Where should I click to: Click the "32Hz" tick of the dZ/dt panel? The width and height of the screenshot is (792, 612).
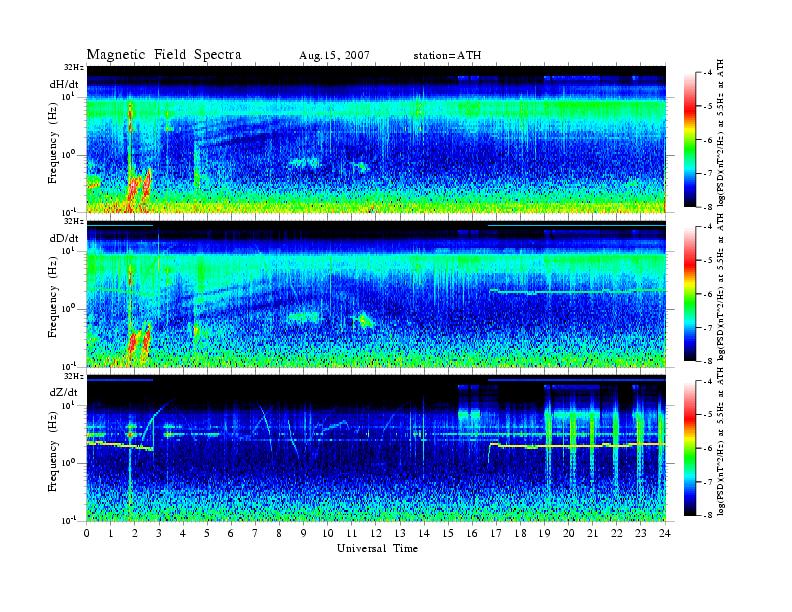point(74,376)
